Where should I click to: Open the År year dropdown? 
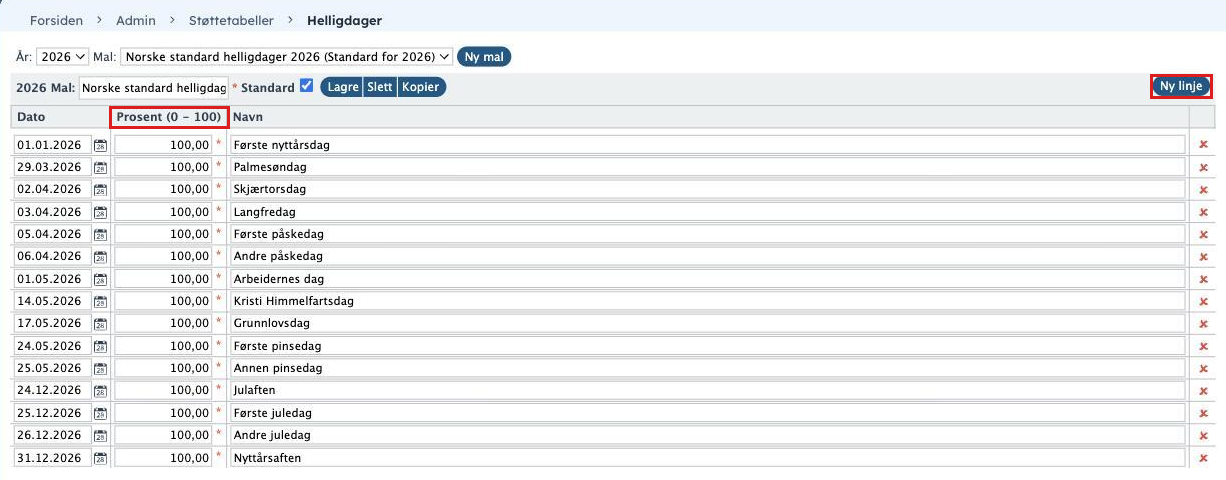[63, 57]
